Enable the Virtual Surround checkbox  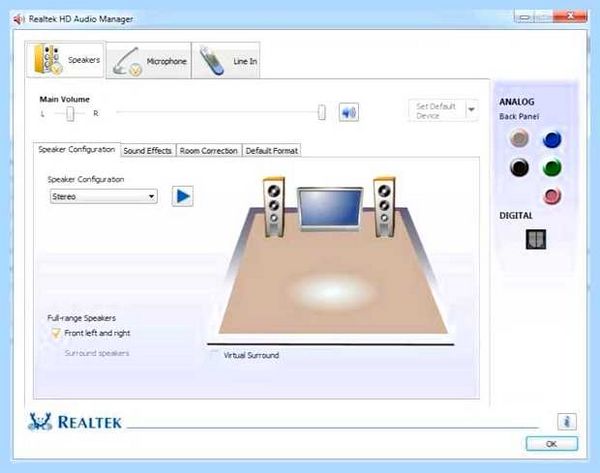coord(214,355)
